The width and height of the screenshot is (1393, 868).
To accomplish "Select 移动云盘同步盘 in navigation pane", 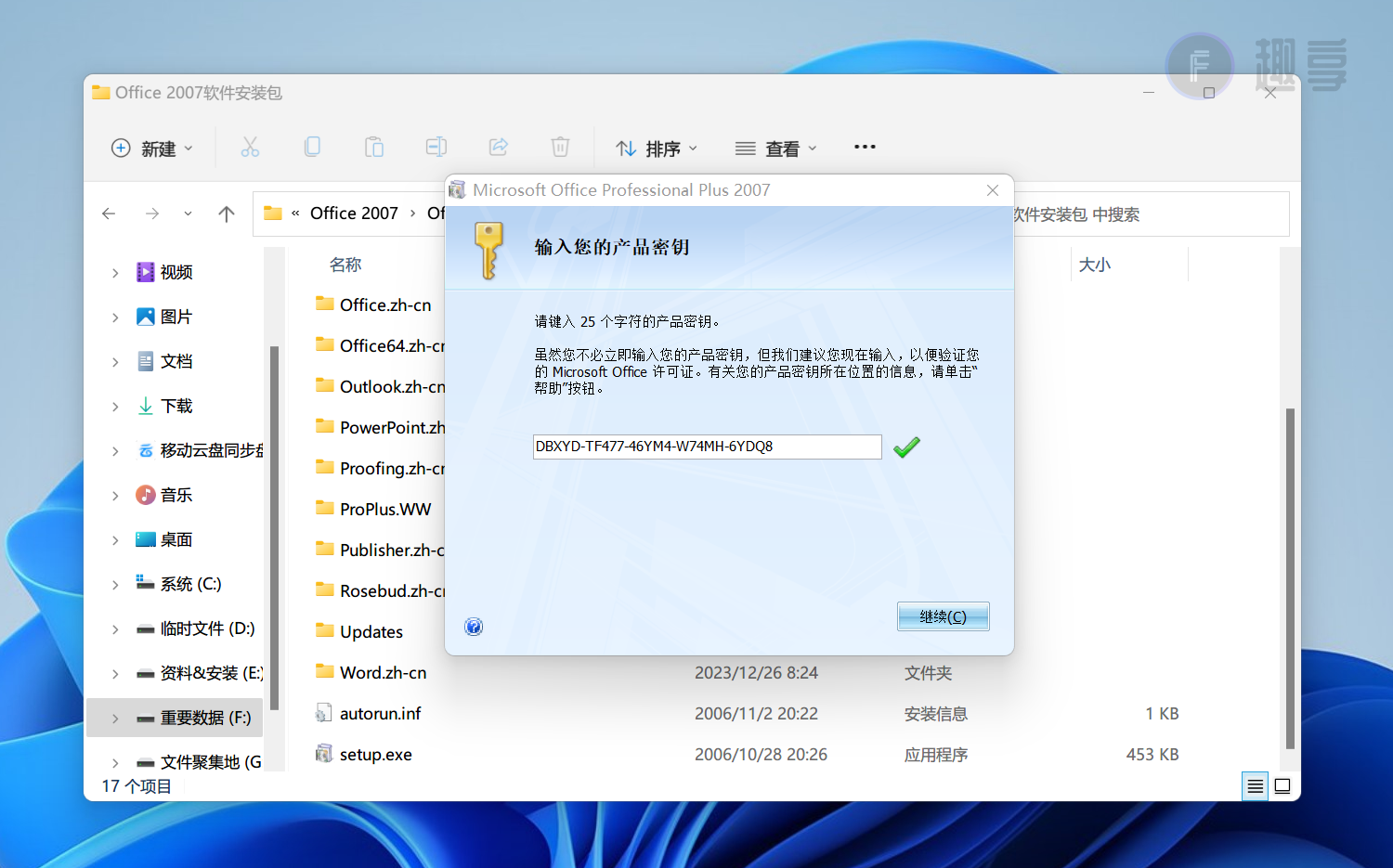I will [200, 450].
